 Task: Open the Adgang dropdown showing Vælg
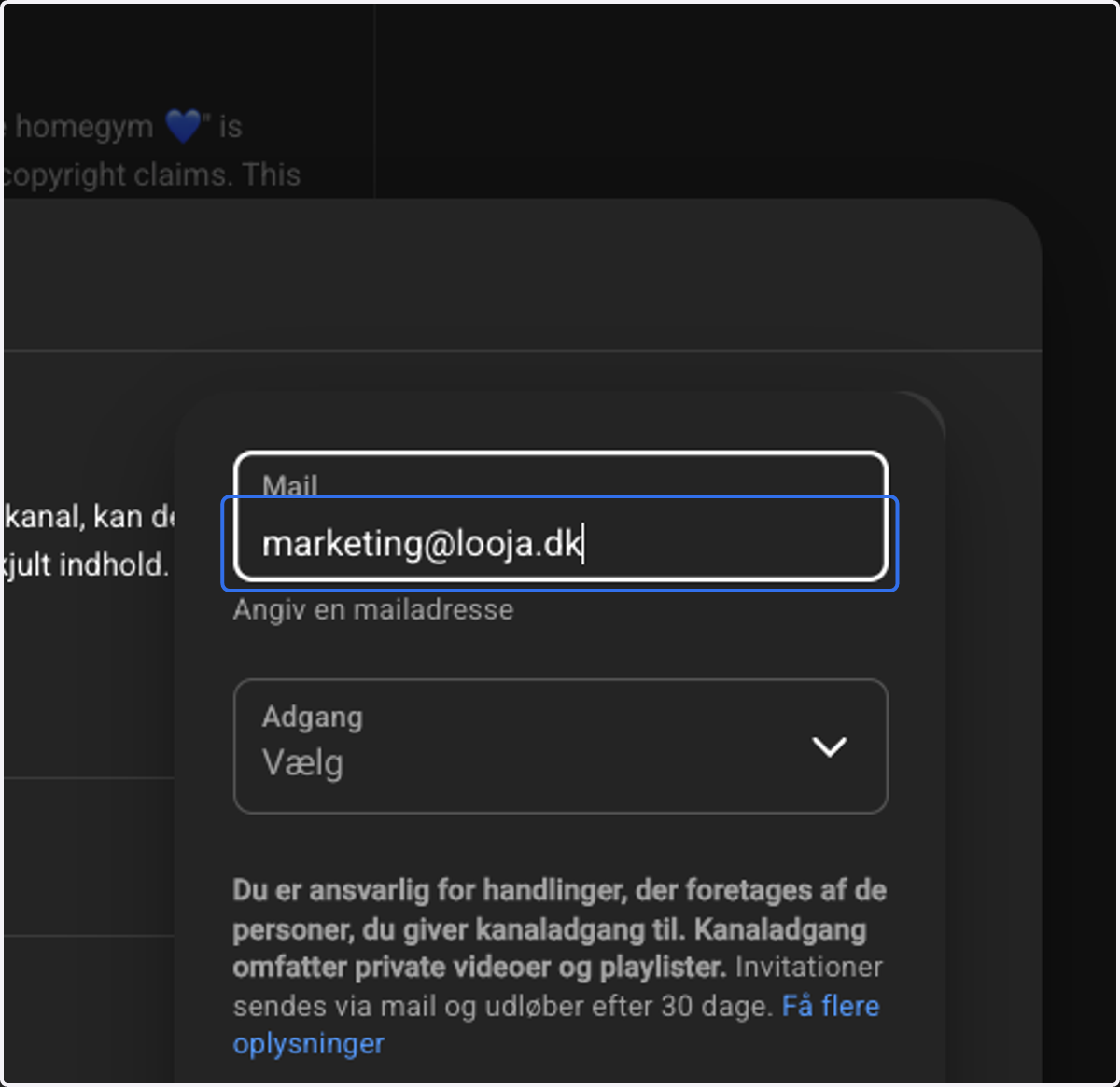[560, 746]
